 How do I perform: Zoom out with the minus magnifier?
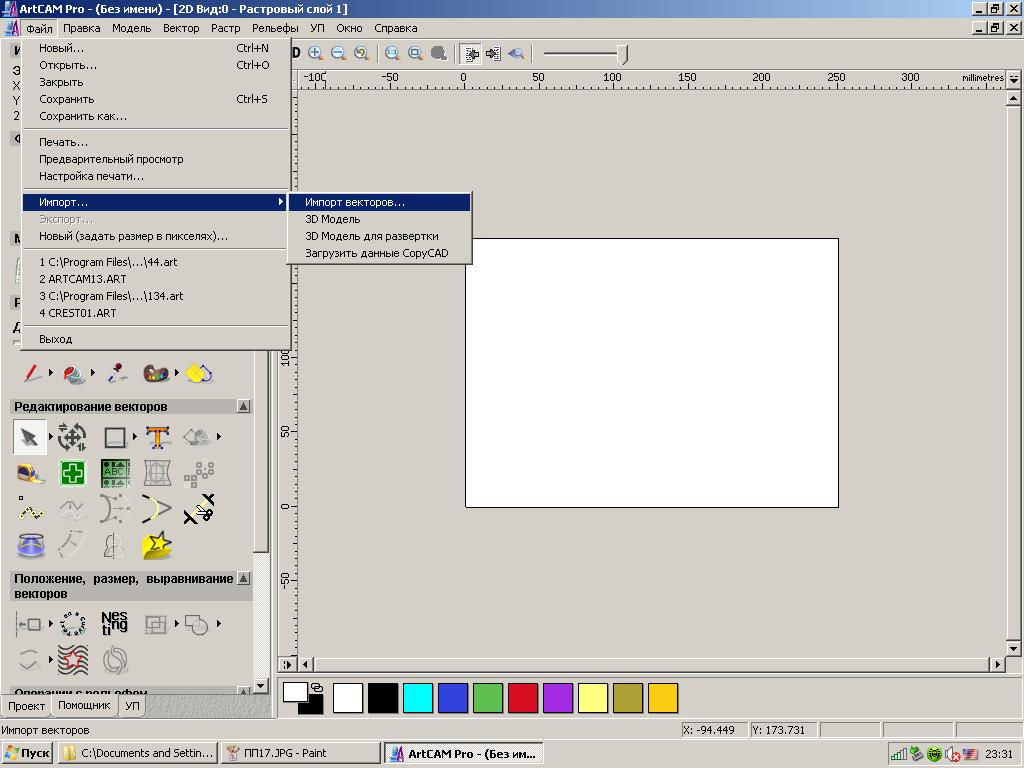338,54
